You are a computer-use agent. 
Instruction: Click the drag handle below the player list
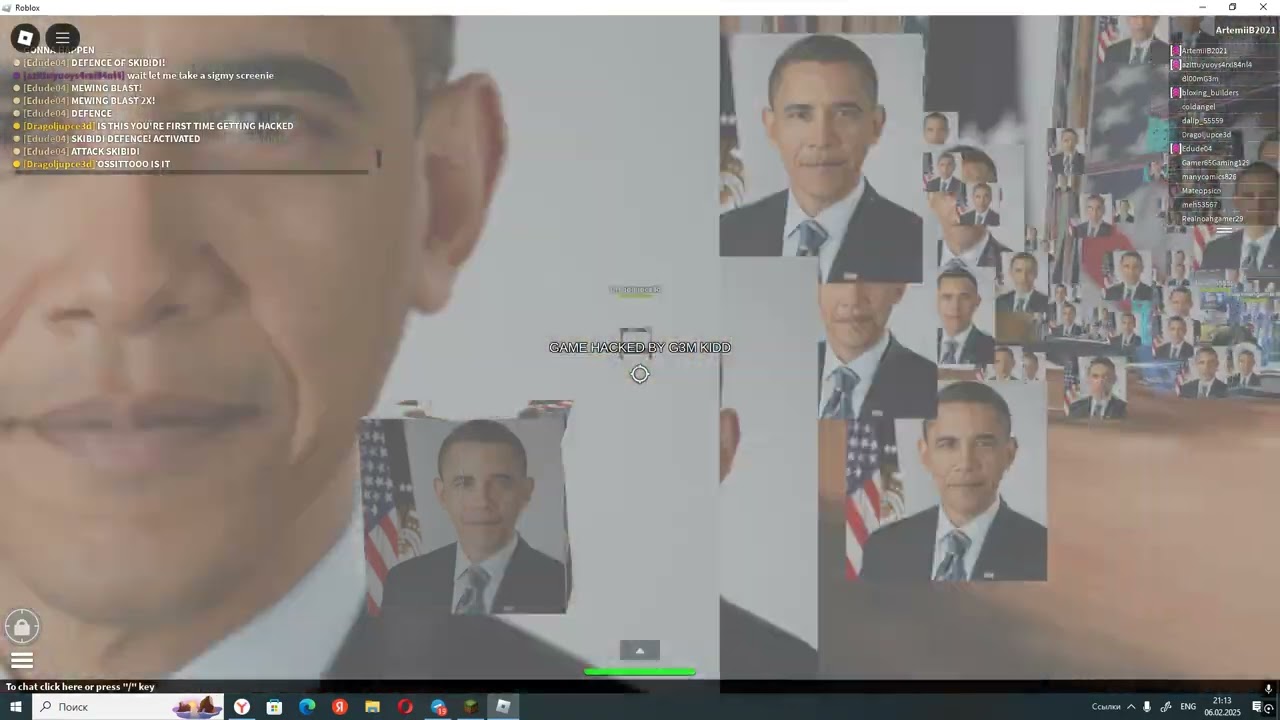(1224, 231)
